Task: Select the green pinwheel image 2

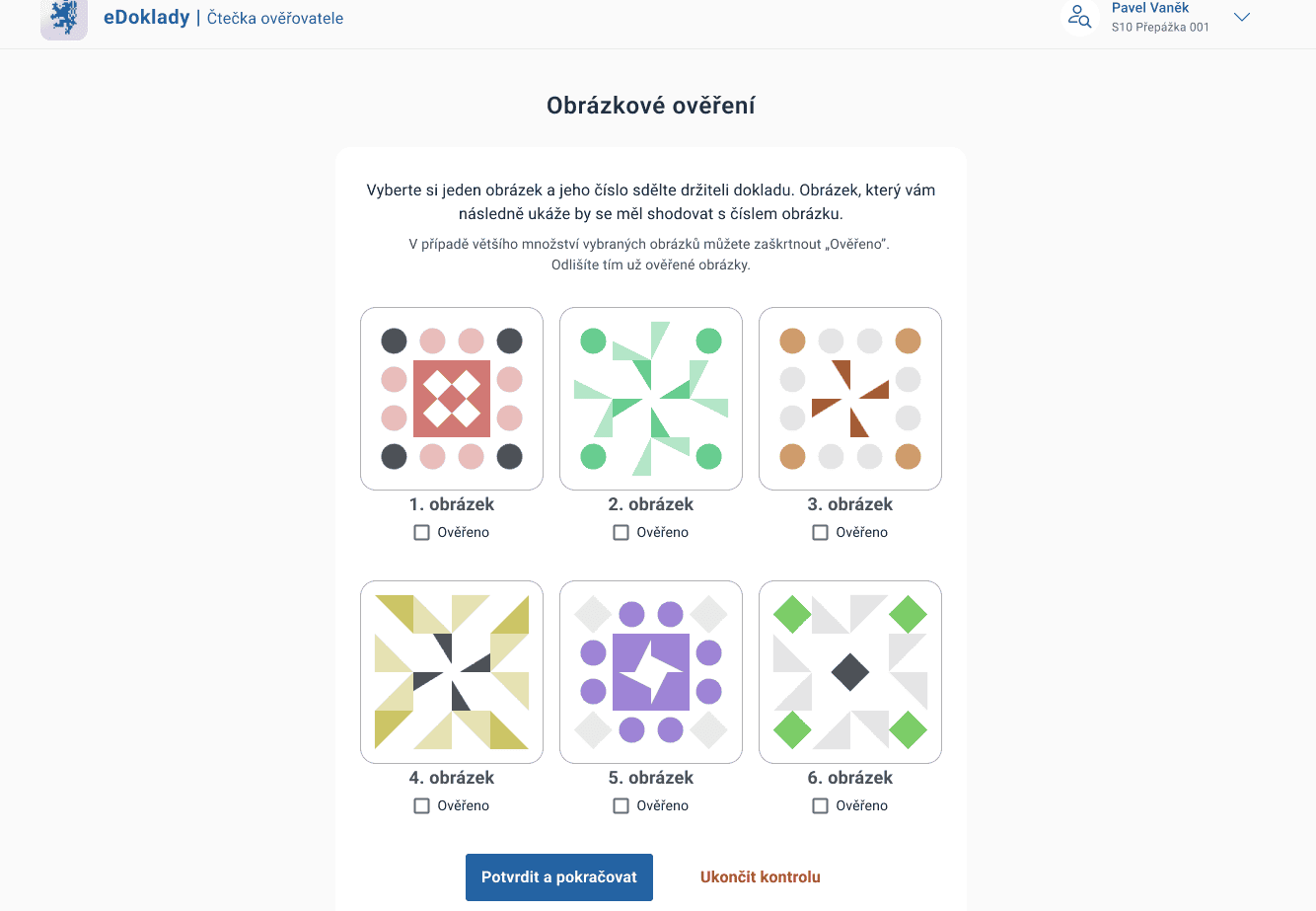Action: [x=651, y=399]
